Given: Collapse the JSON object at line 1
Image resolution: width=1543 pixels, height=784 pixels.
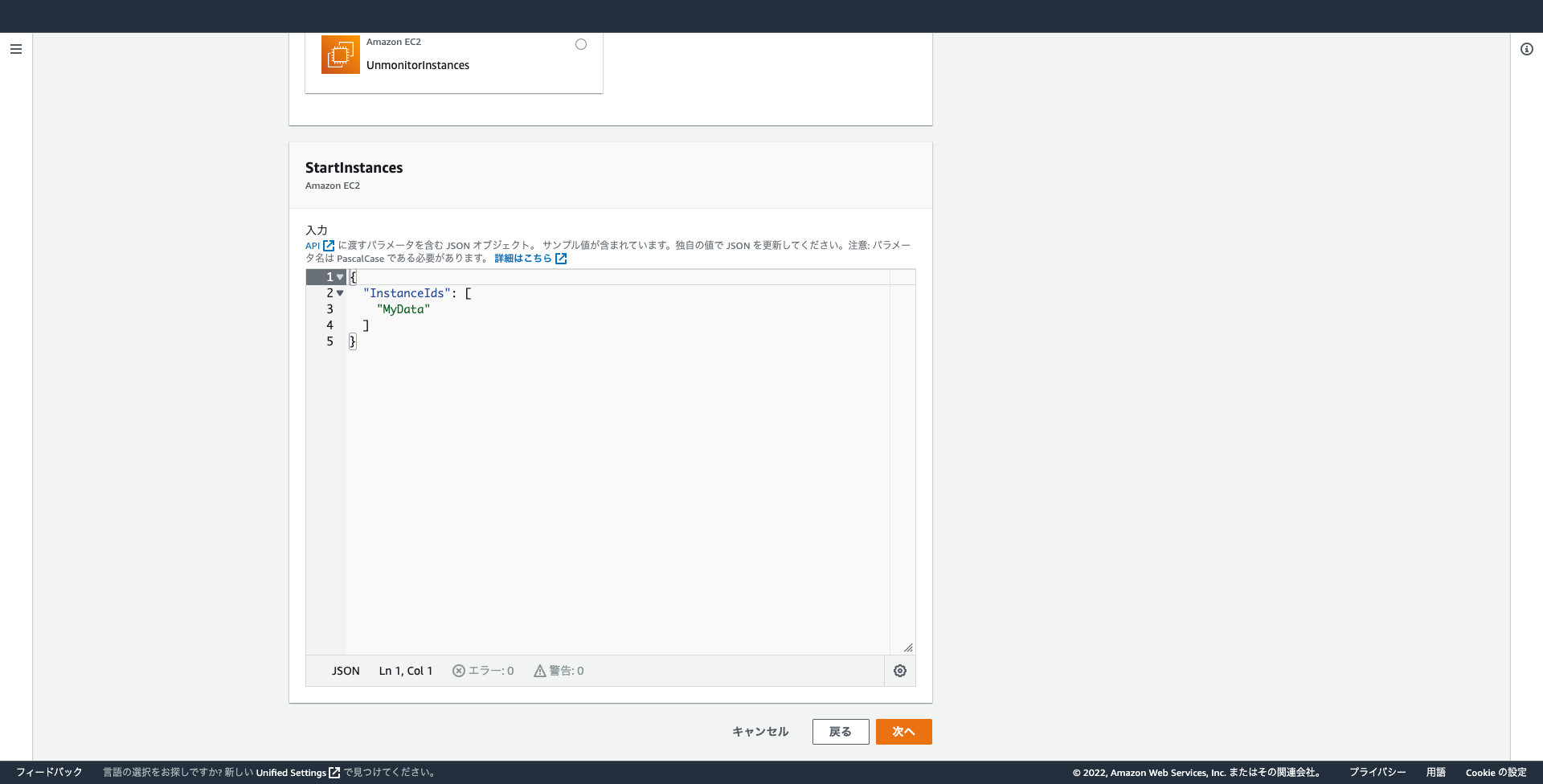Looking at the screenshot, I should click(341, 276).
